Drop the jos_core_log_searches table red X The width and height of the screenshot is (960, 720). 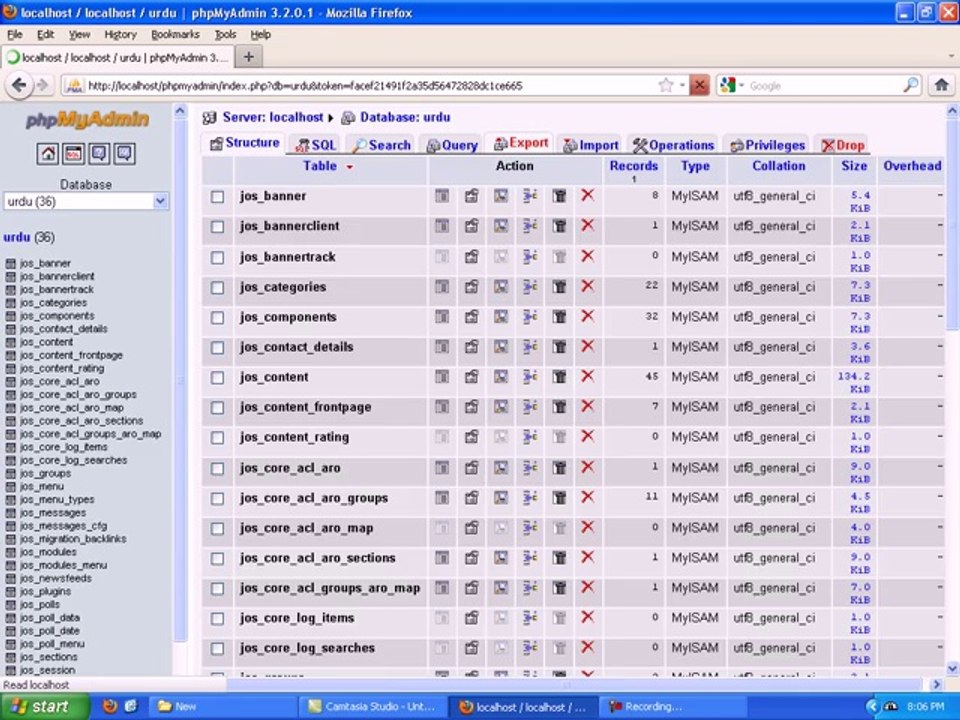click(x=588, y=647)
